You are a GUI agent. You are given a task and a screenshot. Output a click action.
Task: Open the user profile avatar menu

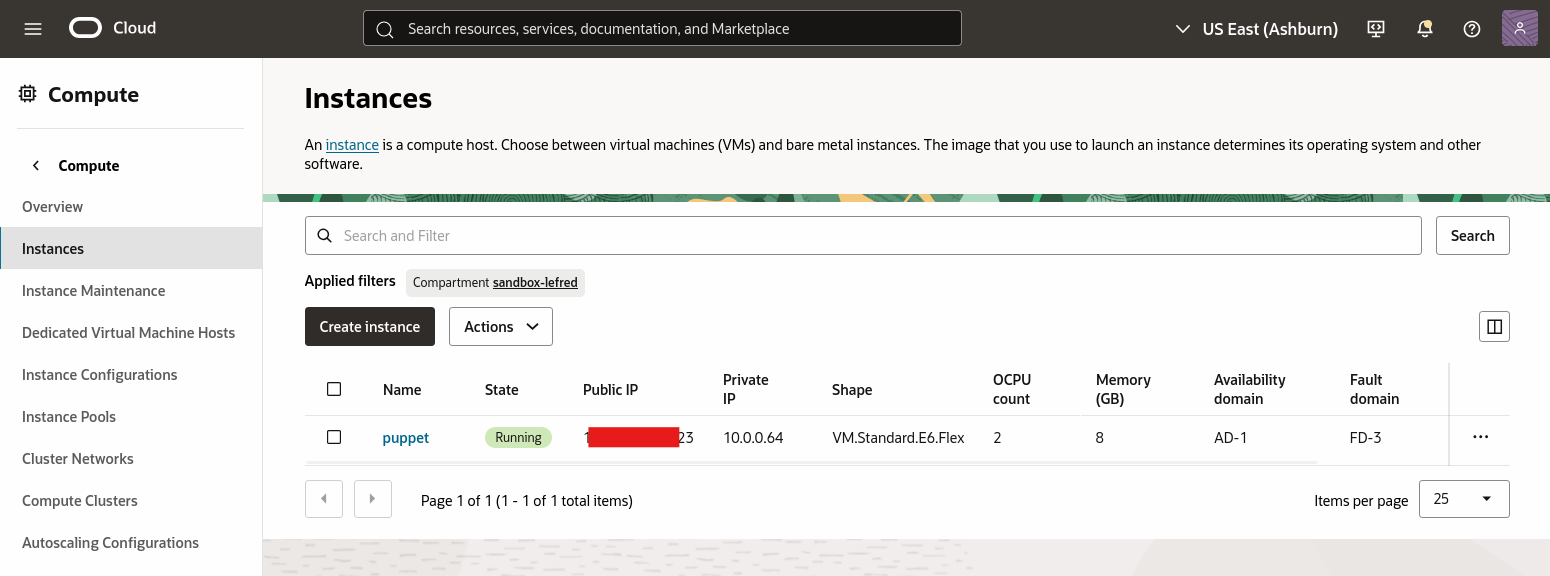1519,28
